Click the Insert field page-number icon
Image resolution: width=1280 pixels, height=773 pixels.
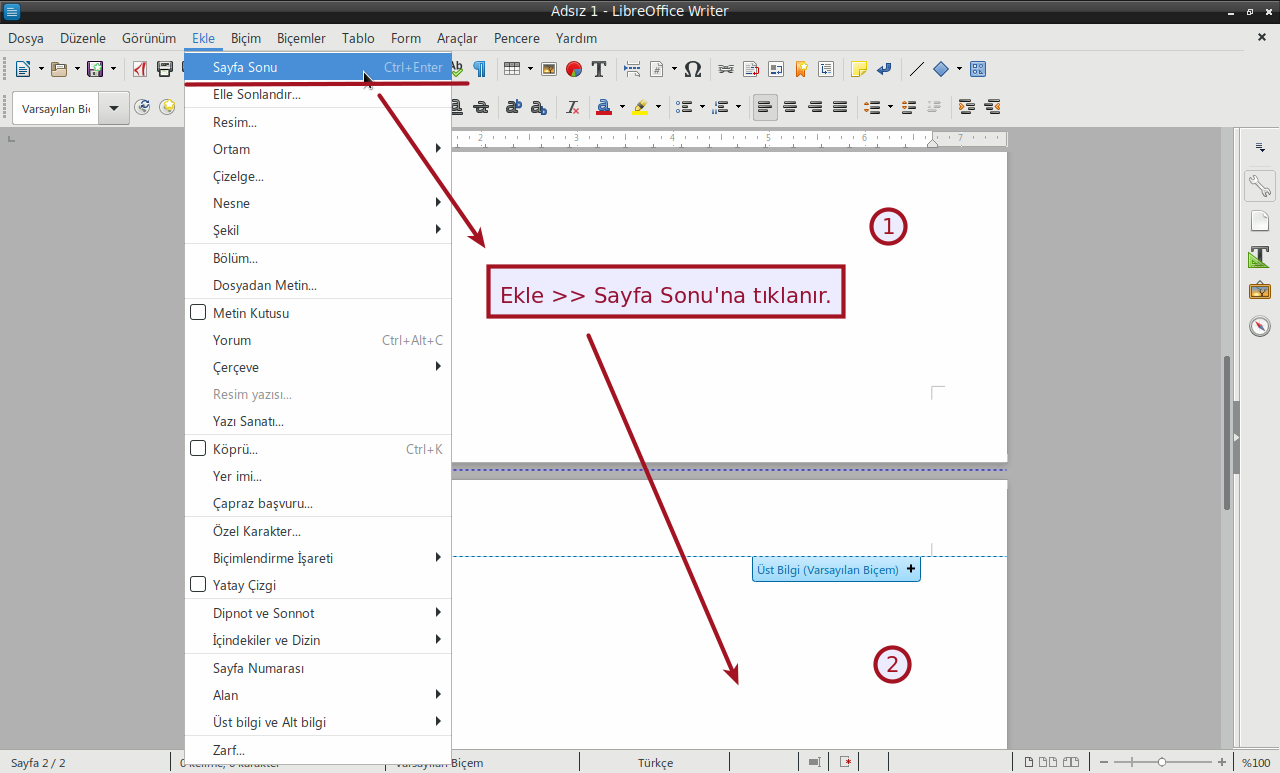point(657,69)
